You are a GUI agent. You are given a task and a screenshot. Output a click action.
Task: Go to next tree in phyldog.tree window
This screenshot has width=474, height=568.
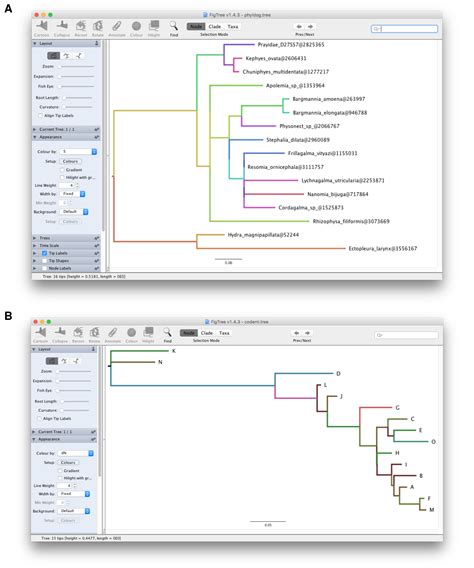point(310,26)
